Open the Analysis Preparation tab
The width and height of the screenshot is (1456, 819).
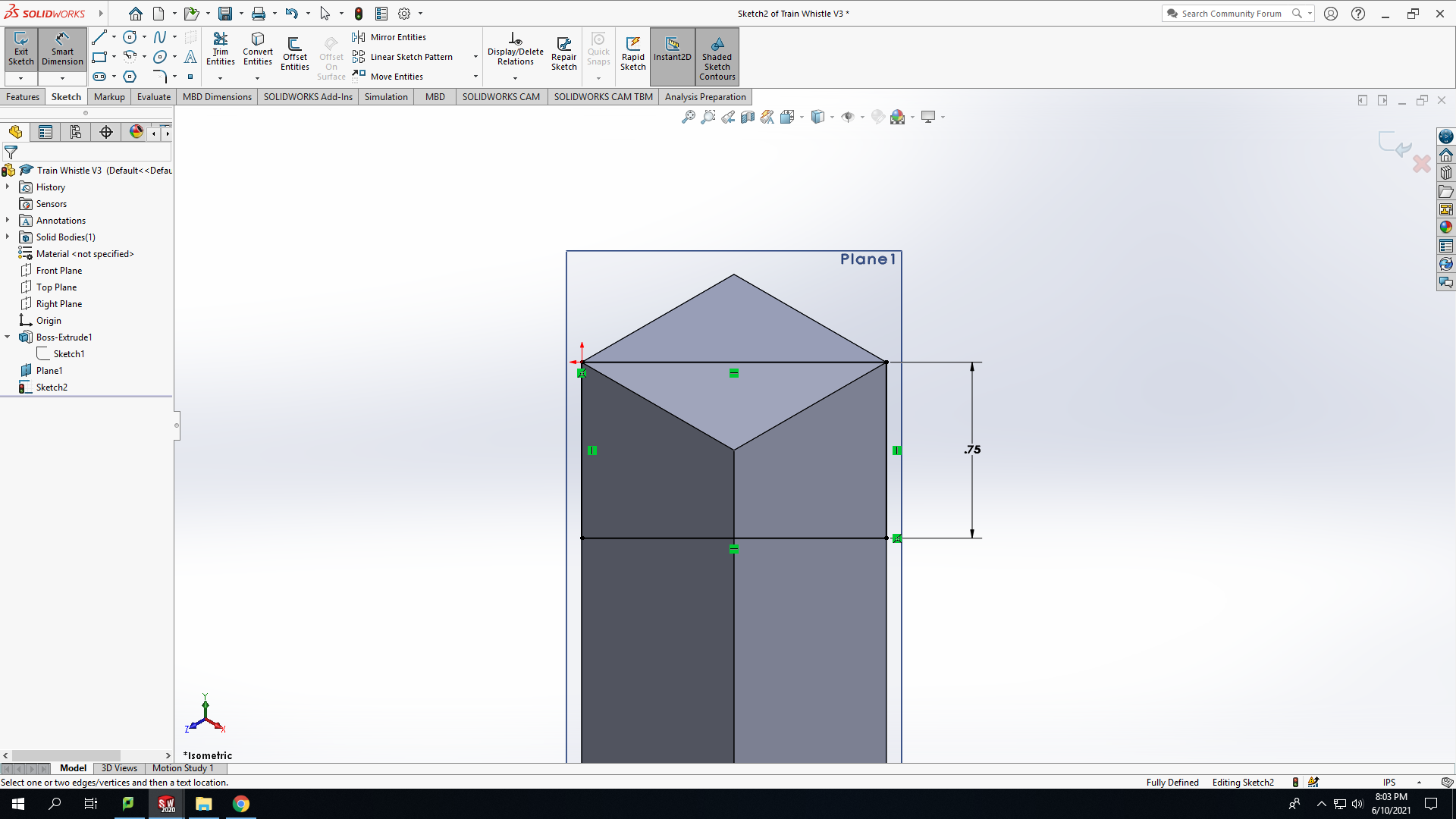(x=705, y=96)
